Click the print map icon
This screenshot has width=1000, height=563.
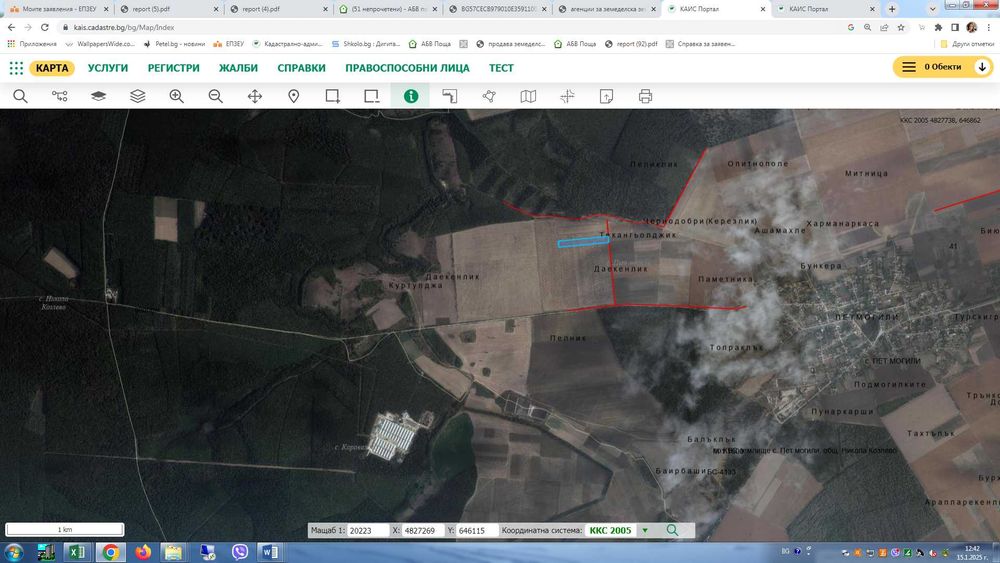coord(645,96)
